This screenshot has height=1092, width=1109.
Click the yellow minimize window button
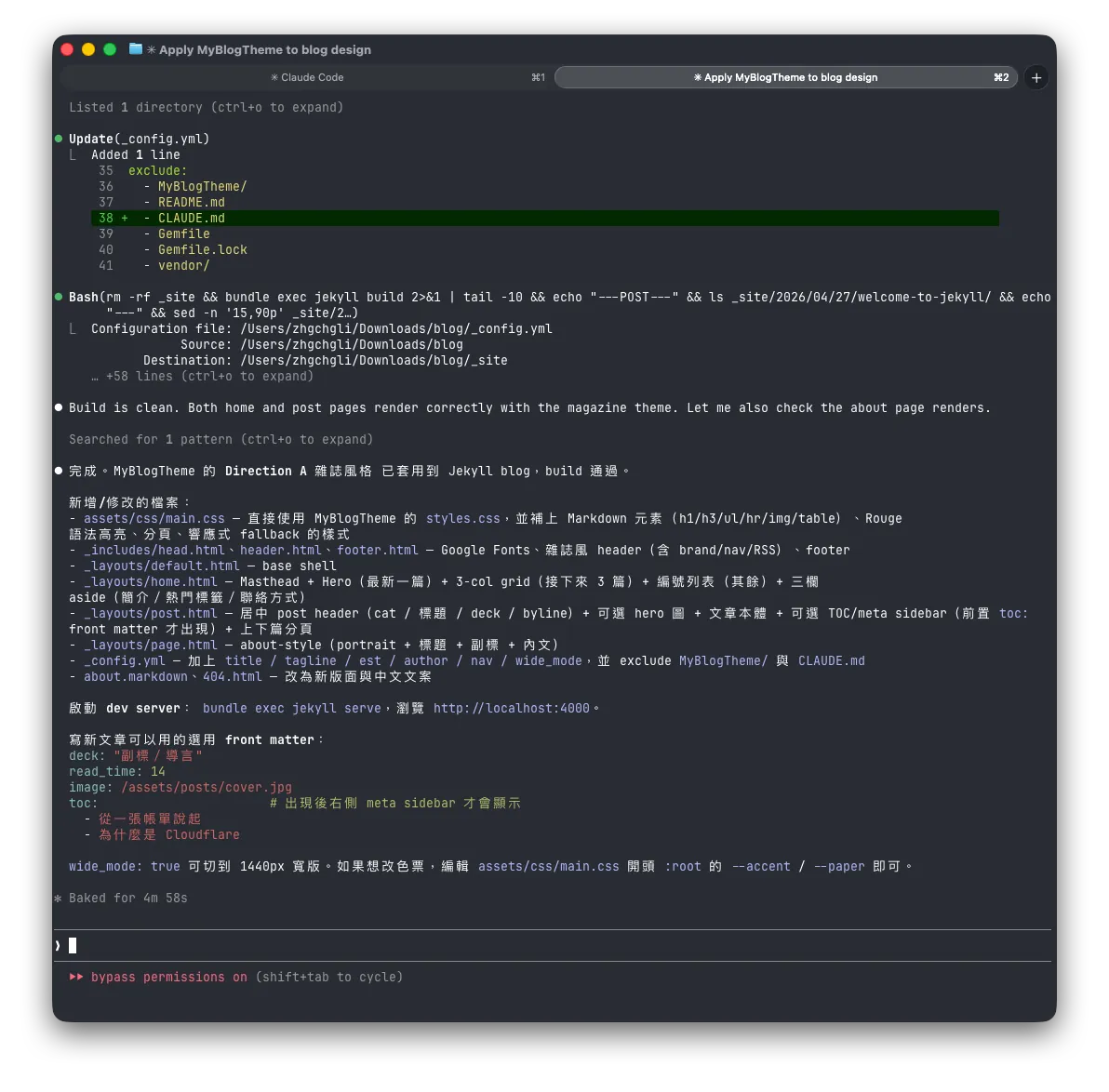pos(88,49)
